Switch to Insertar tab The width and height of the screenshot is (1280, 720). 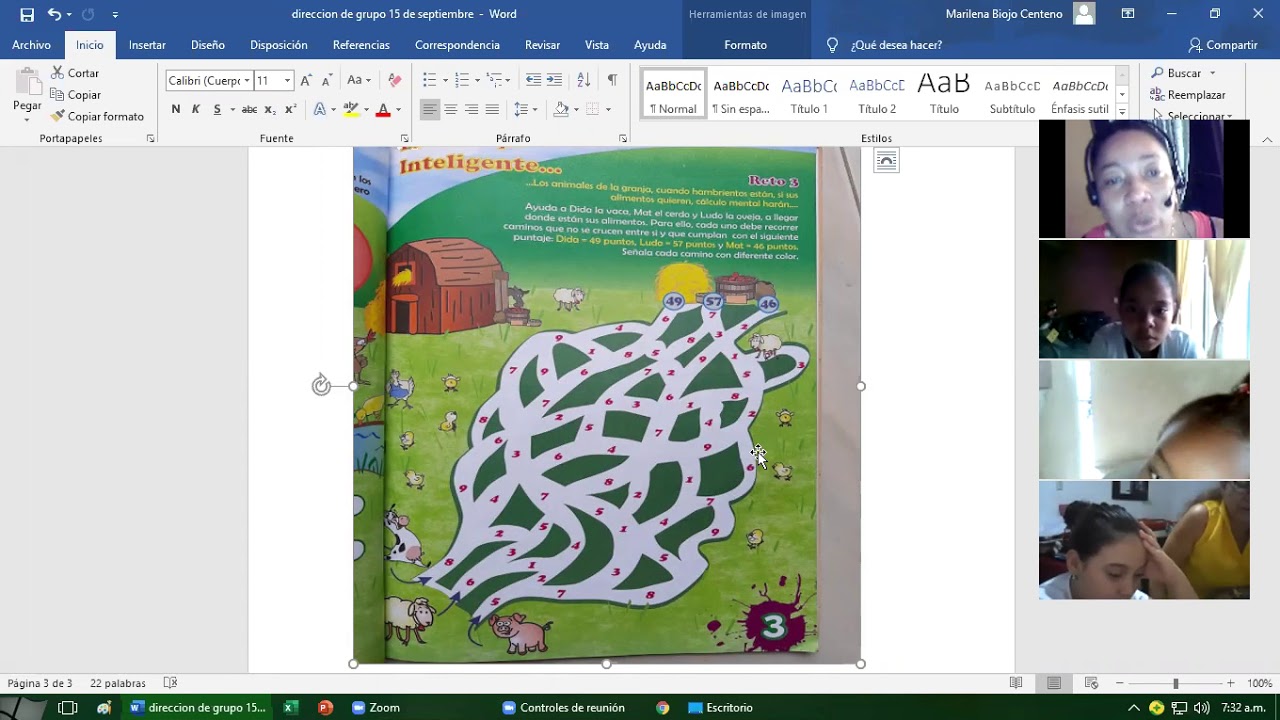point(147,45)
